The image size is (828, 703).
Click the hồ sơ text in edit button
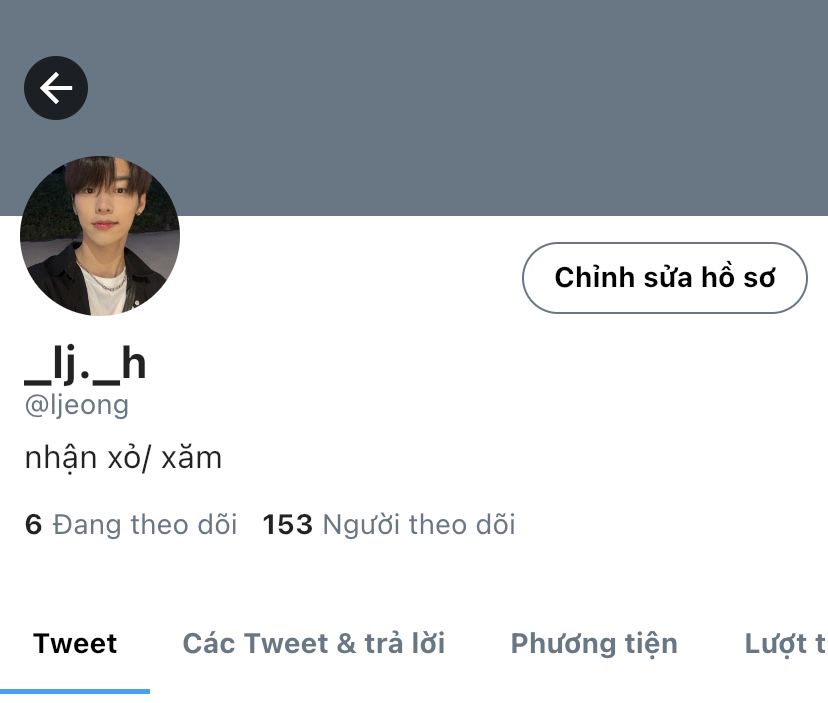(738, 278)
